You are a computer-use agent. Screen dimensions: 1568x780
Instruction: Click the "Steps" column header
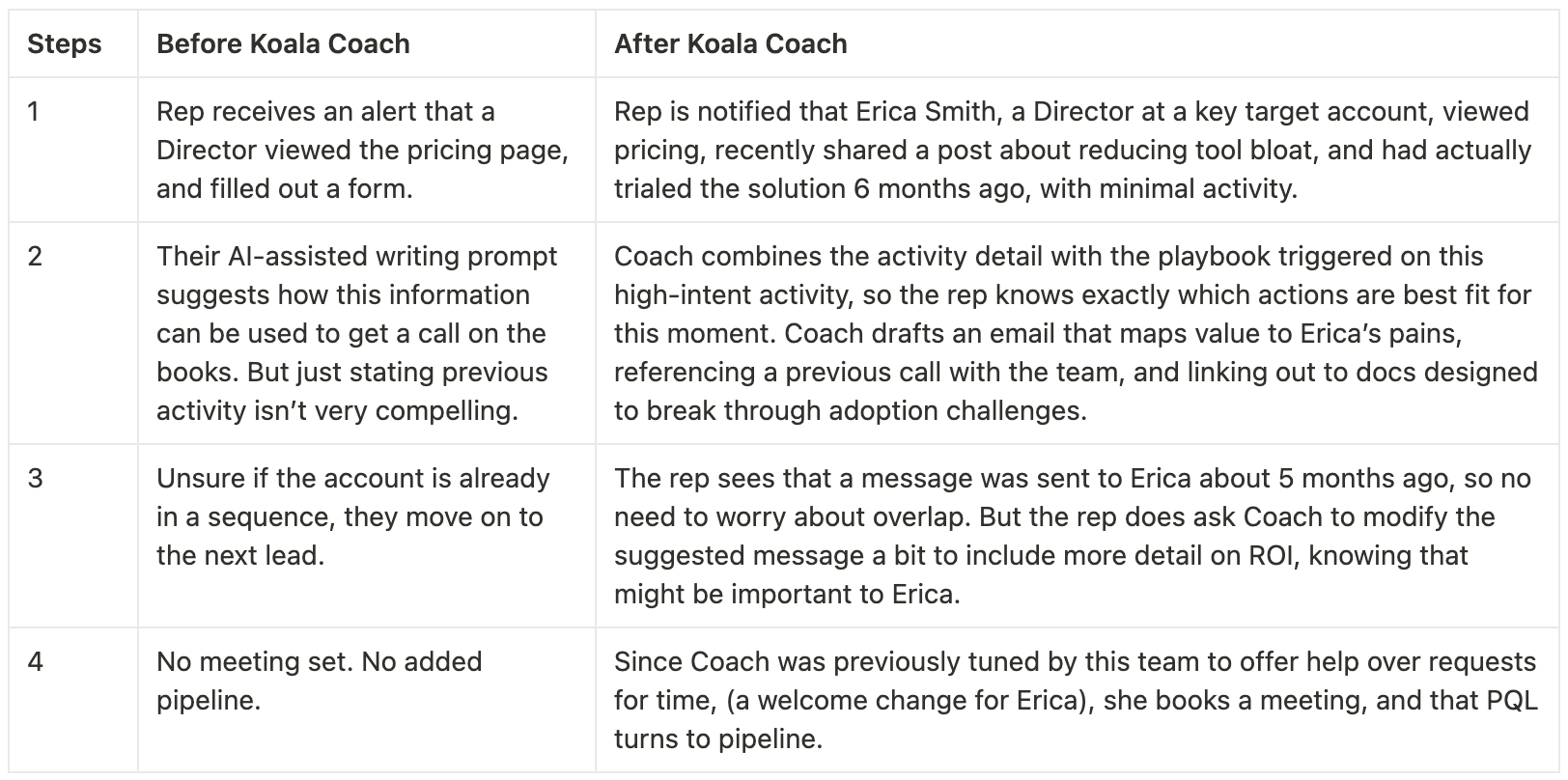64,44
